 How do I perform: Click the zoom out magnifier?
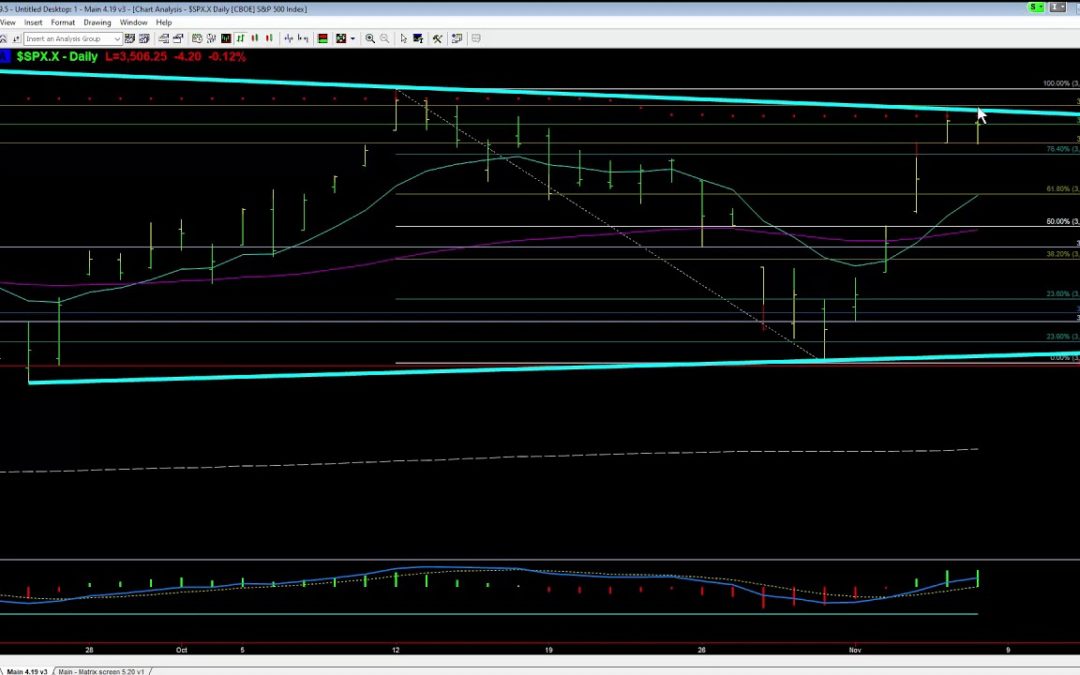(x=384, y=39)
